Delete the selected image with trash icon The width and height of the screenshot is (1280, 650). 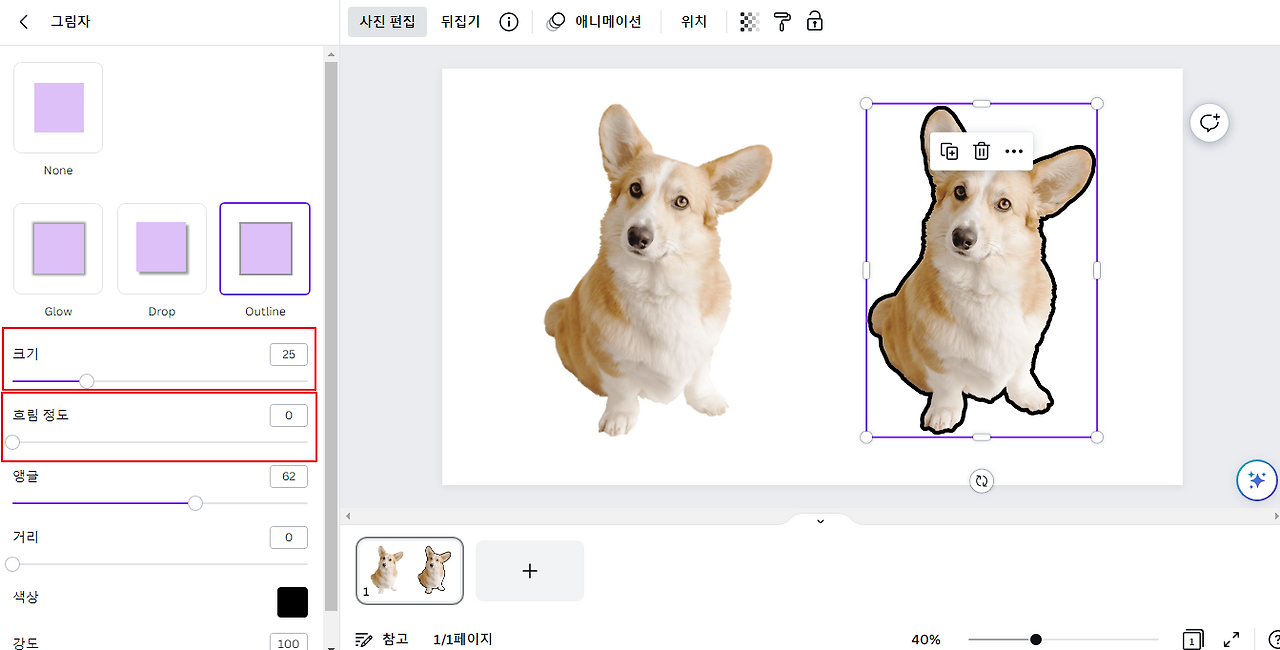pos(982,151)
